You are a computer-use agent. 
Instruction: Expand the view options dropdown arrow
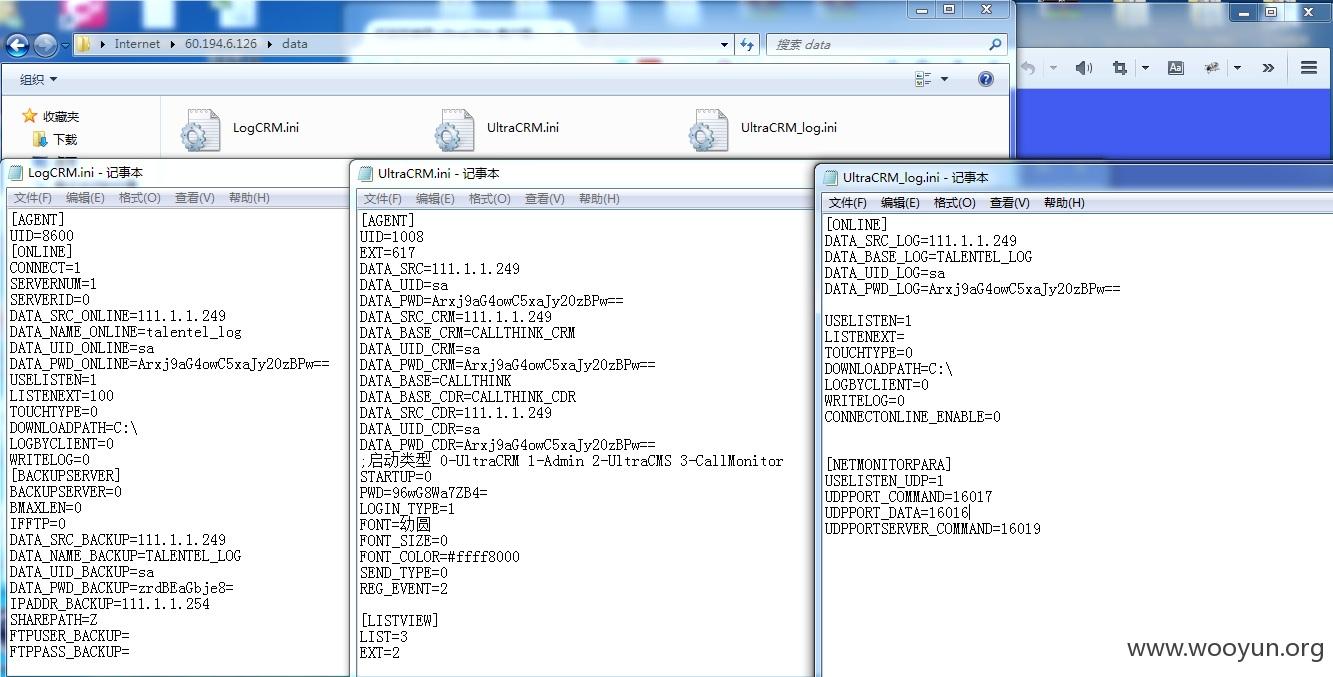(x=944, y=79)
